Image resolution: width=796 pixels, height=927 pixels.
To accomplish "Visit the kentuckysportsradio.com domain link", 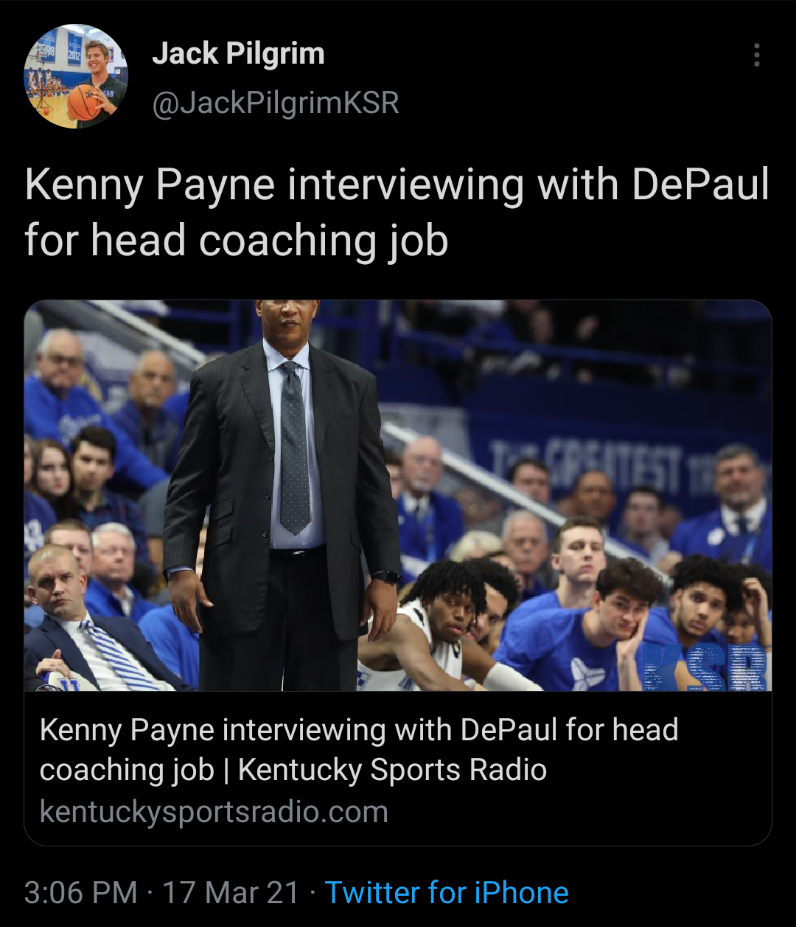I will pos(213,810).
